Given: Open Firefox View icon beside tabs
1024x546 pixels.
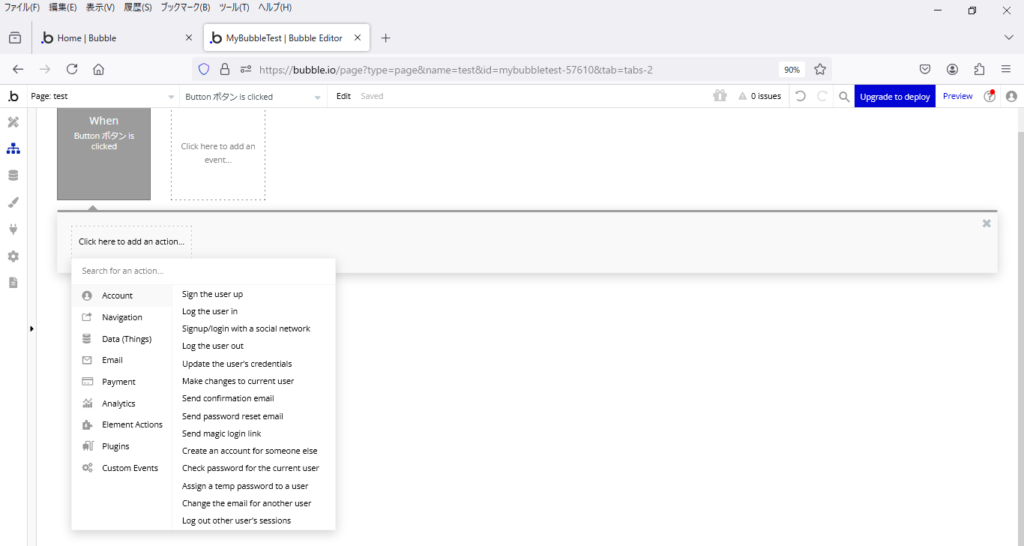Looking at the screenshot, I should [x=14, y=38].
